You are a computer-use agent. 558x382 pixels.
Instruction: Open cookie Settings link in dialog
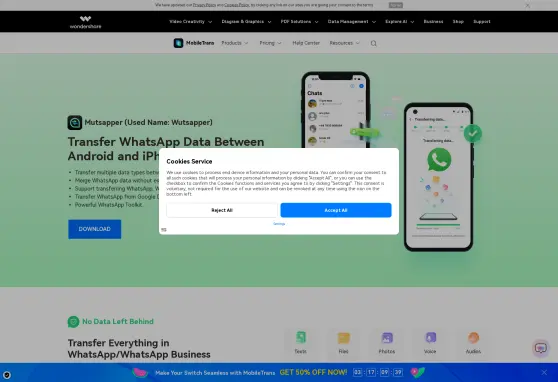pos(279,224)
